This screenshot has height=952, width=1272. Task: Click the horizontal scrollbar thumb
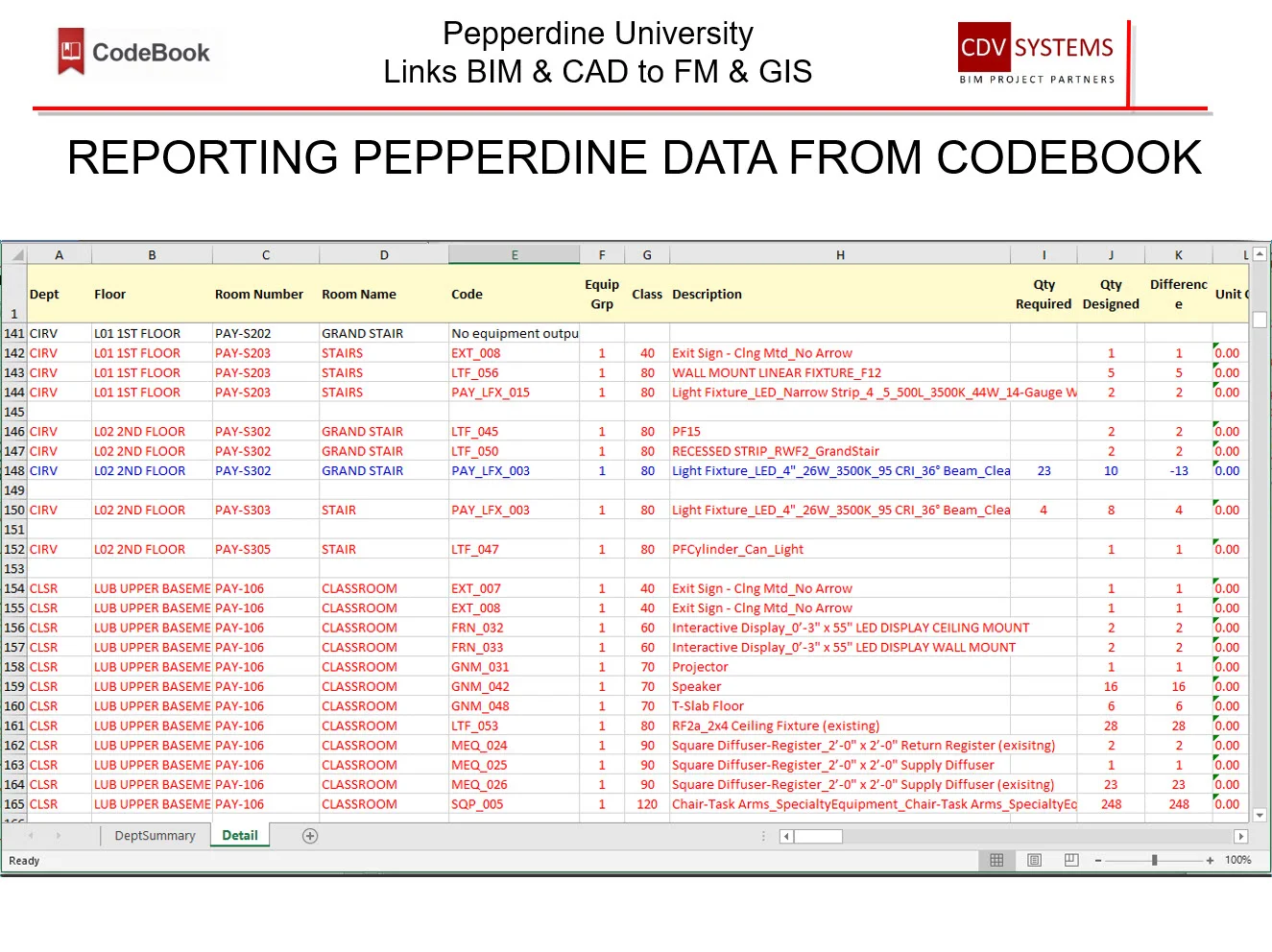click(x=818, y=836)
